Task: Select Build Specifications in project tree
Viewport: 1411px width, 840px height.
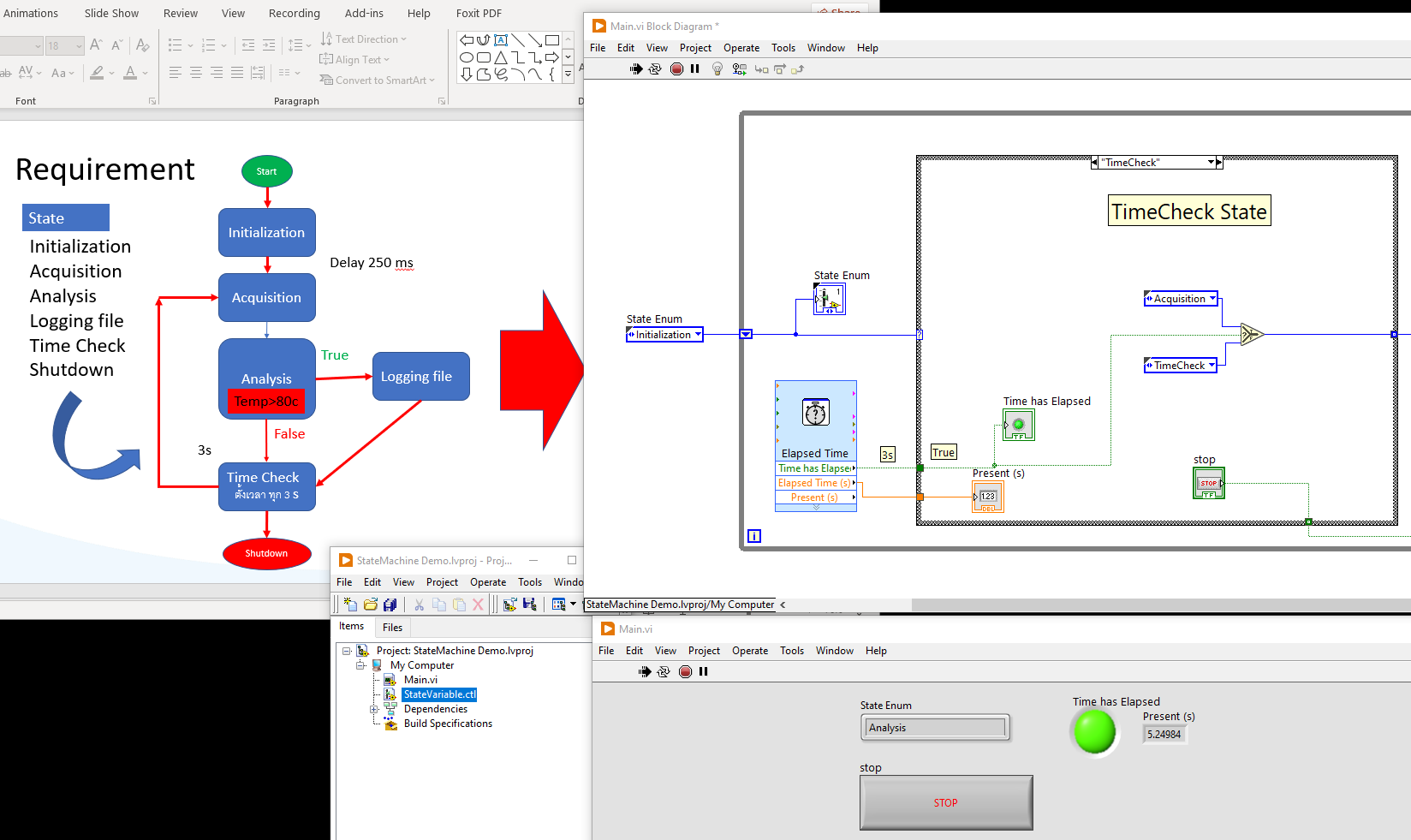Action: pyautogui.click(x=448, y=724)
